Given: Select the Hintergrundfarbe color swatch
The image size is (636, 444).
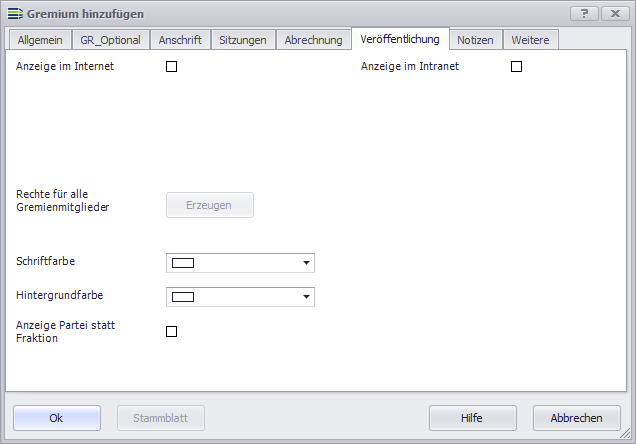Looking at the screenshot, I should click(183, 297).
